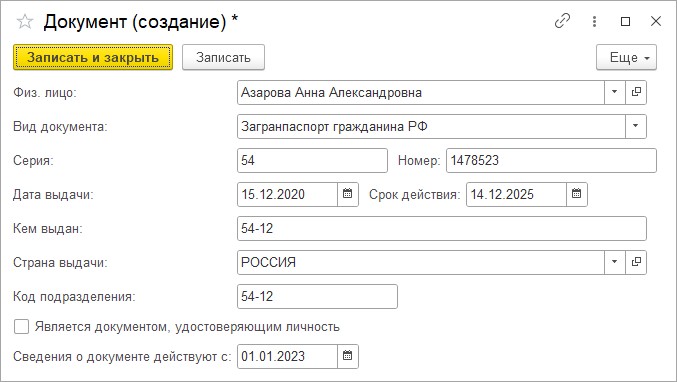Enable Является документом, удостоверяющим личность checkbox
The width and height of the screenshot is (677, 382).
tap(21, 327)
